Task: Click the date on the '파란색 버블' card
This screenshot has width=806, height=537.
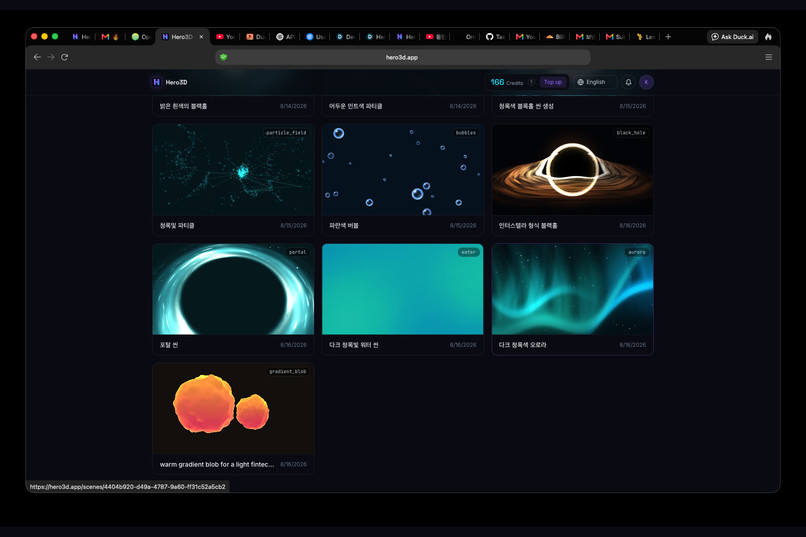Action: click(463, 226)
